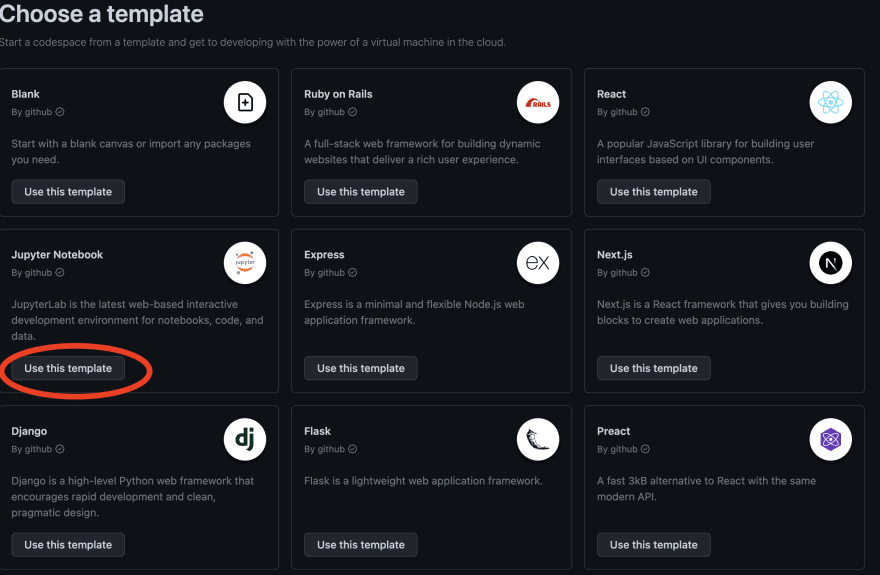Use the Next.js template

(x=654, y=368)
